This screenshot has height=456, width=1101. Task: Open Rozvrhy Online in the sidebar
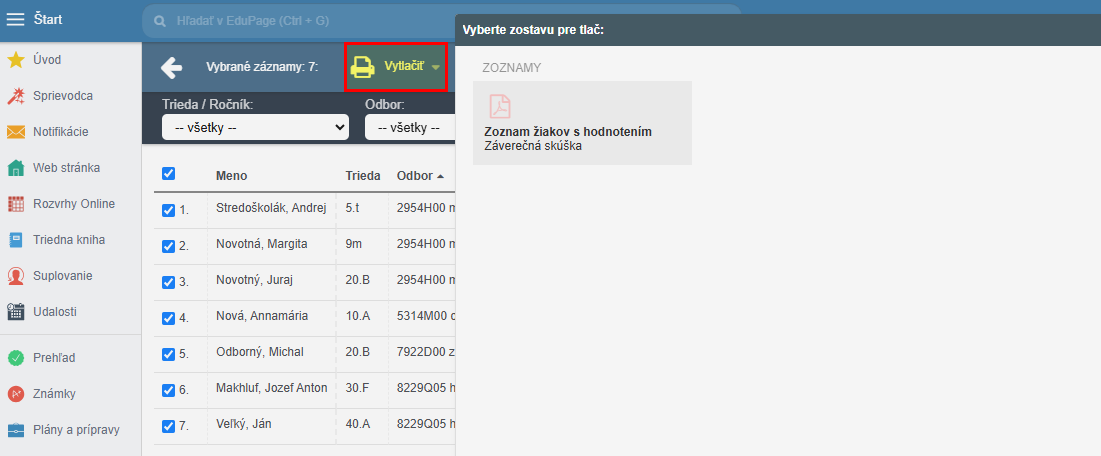point(74,204)
